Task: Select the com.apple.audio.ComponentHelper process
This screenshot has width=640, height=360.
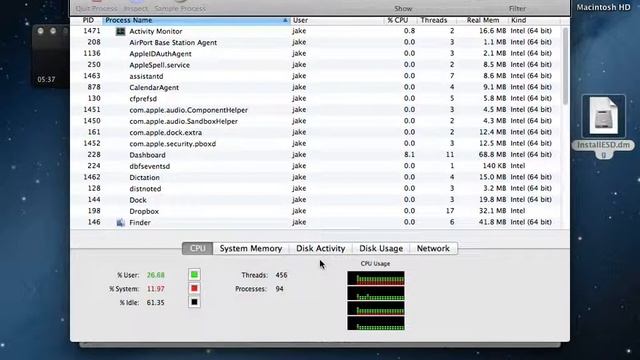Action: pos(316,110)
